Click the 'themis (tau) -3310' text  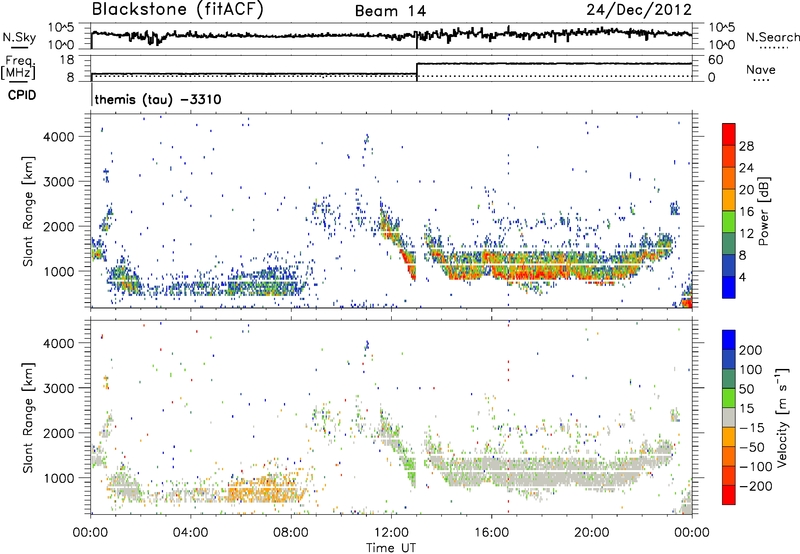[x=158, y=99]
